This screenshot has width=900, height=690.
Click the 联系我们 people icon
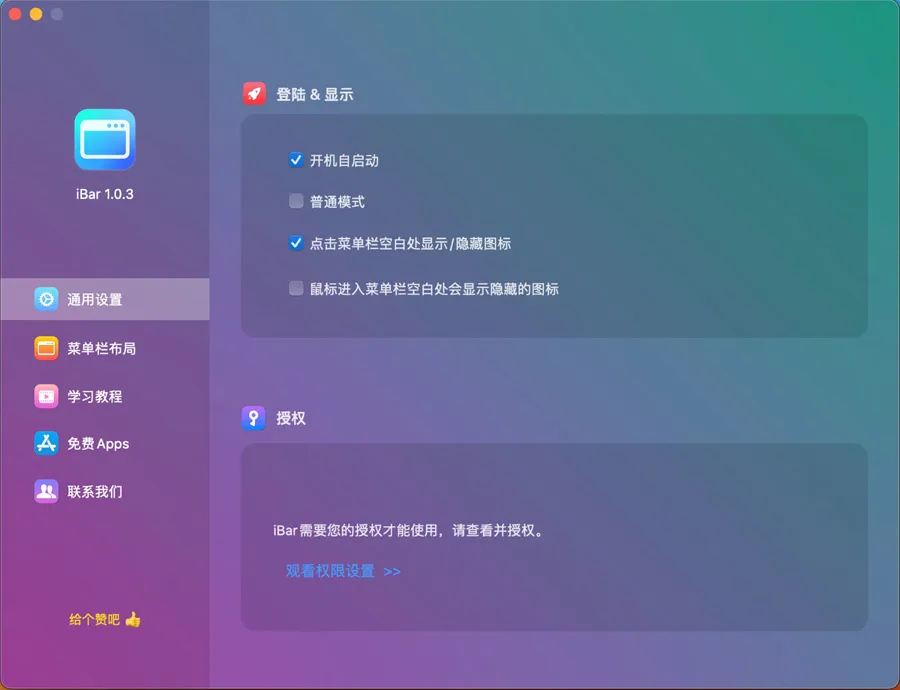46,491
